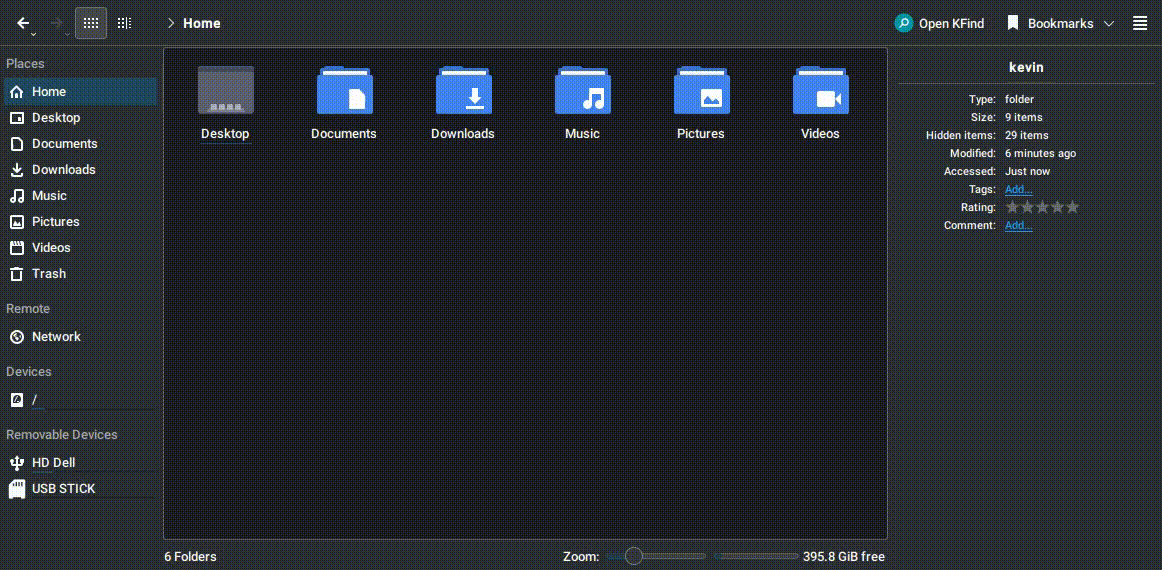Select the Documents folder icon in main view
This screenshot has height=570, width=1162.
tap(345, 90)
